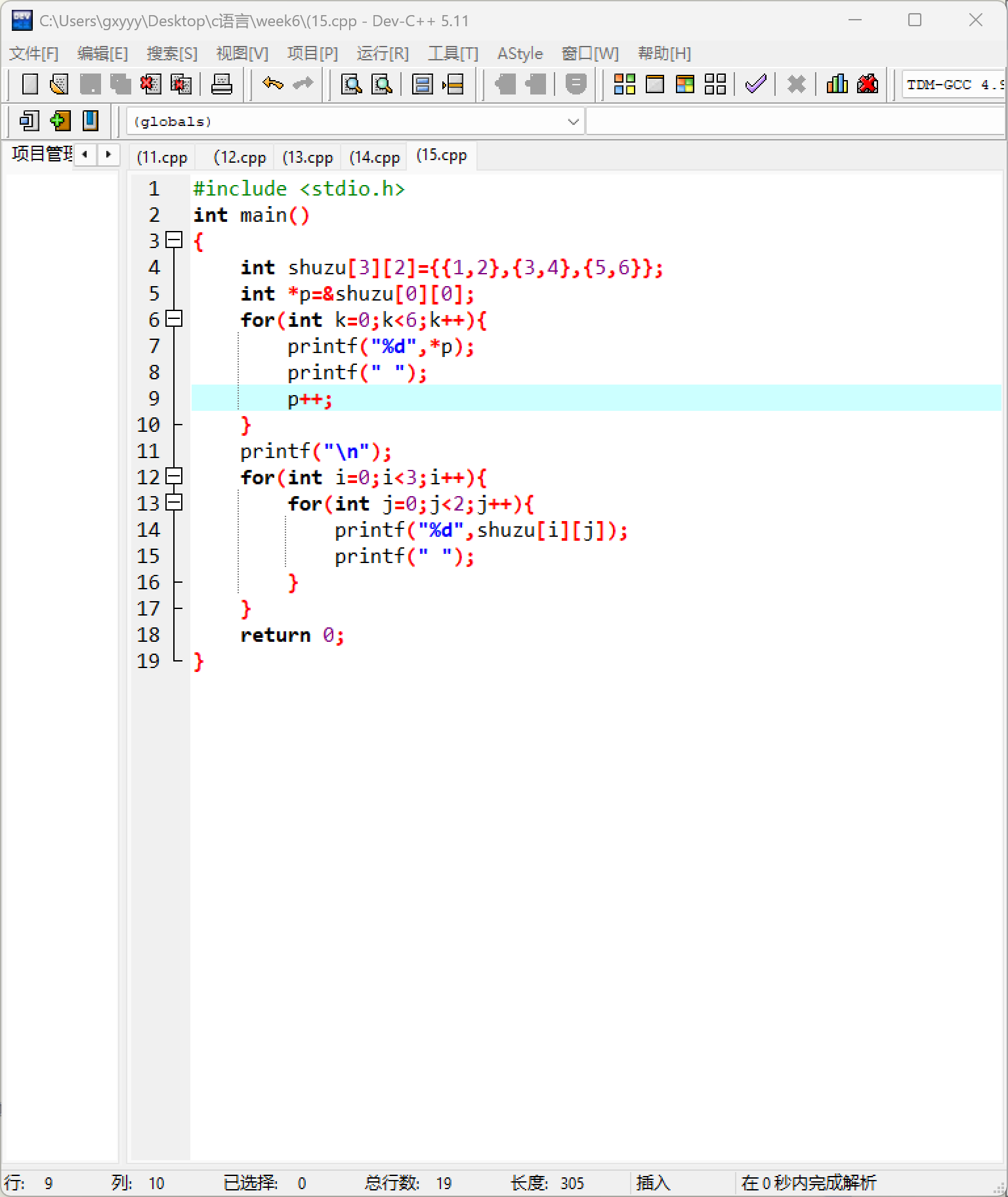Switch to the (12.cpp tab
The image size is (1008, 1197).
coord(240,157)
